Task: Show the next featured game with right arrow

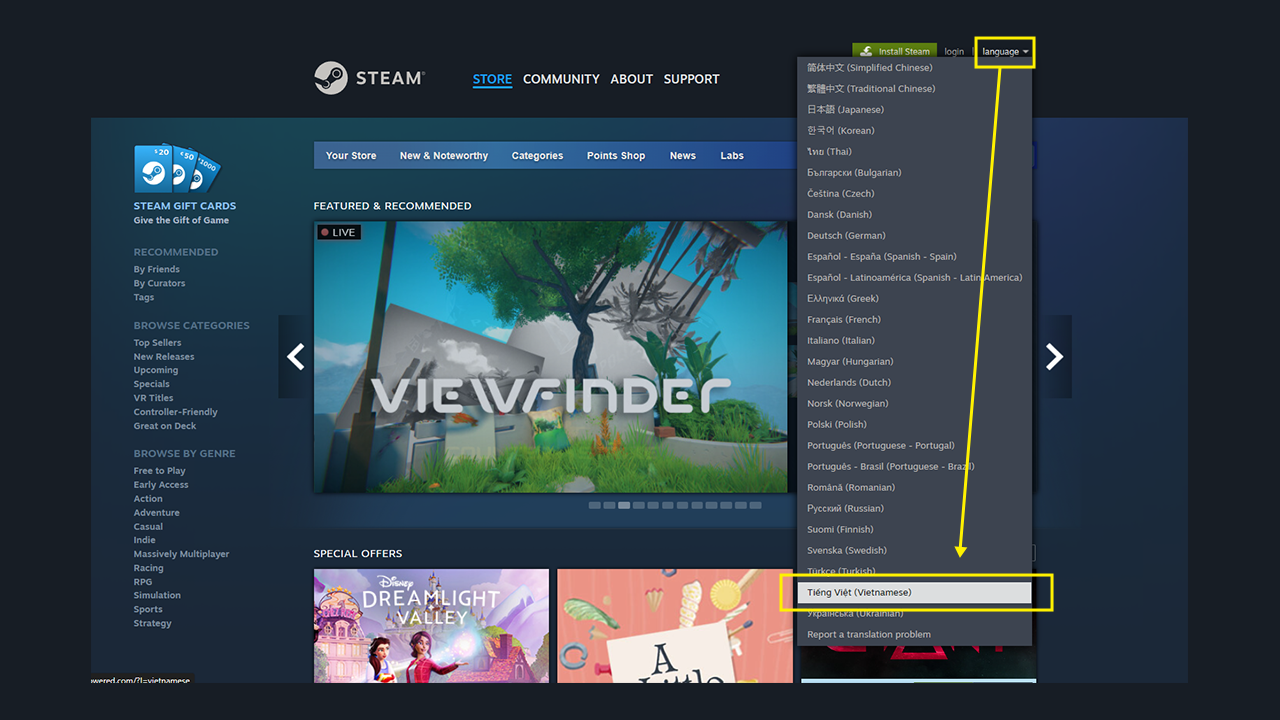Action: click(x=1054, y=357)
